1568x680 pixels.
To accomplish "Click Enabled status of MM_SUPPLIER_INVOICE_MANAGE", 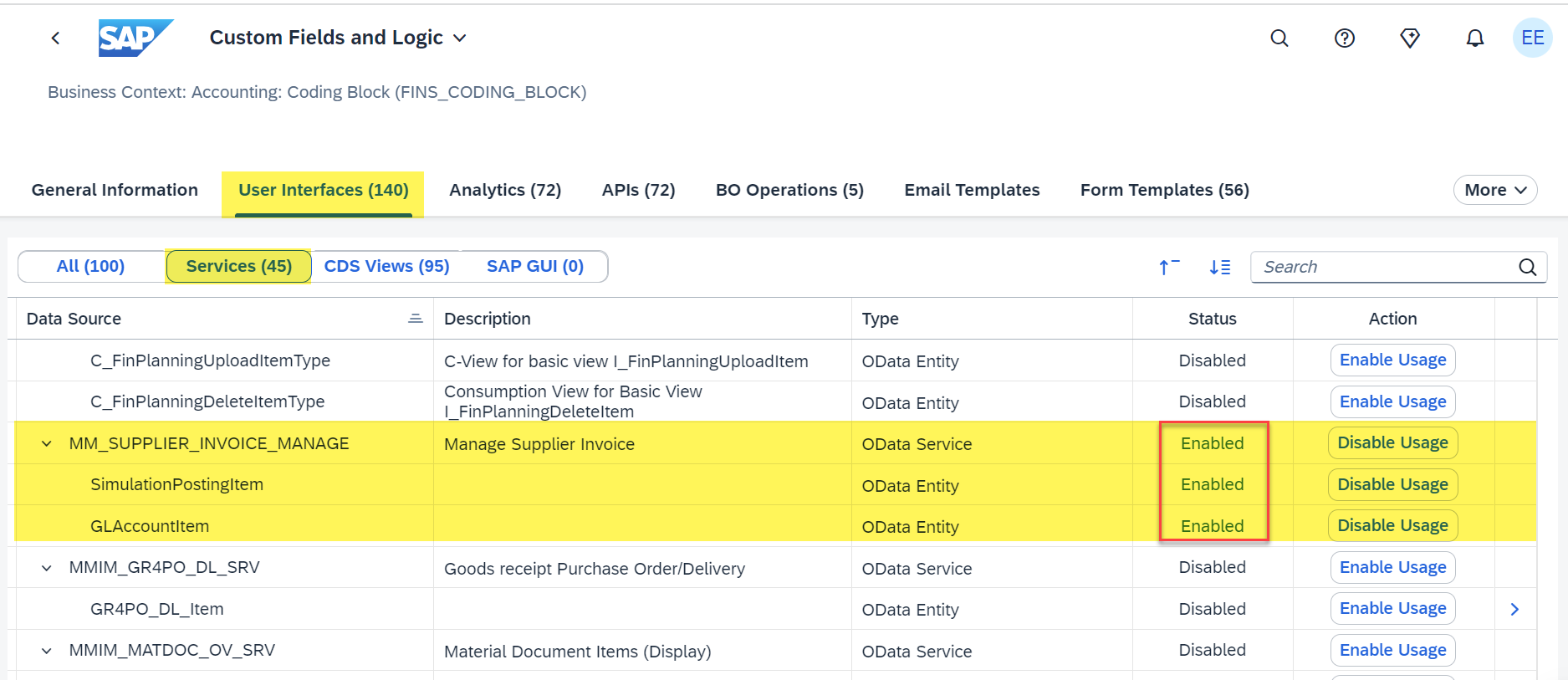I will coord(1213,443).
